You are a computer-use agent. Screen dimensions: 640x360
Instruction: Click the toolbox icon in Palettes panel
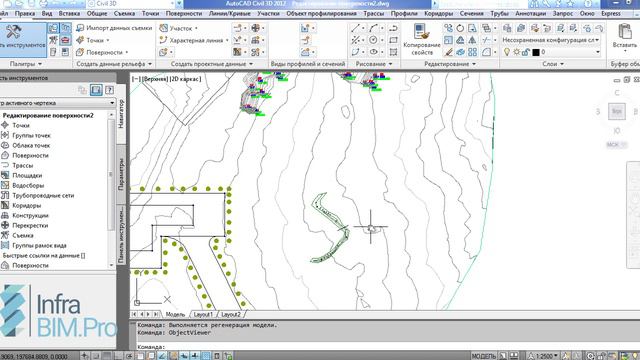[65, 40]
